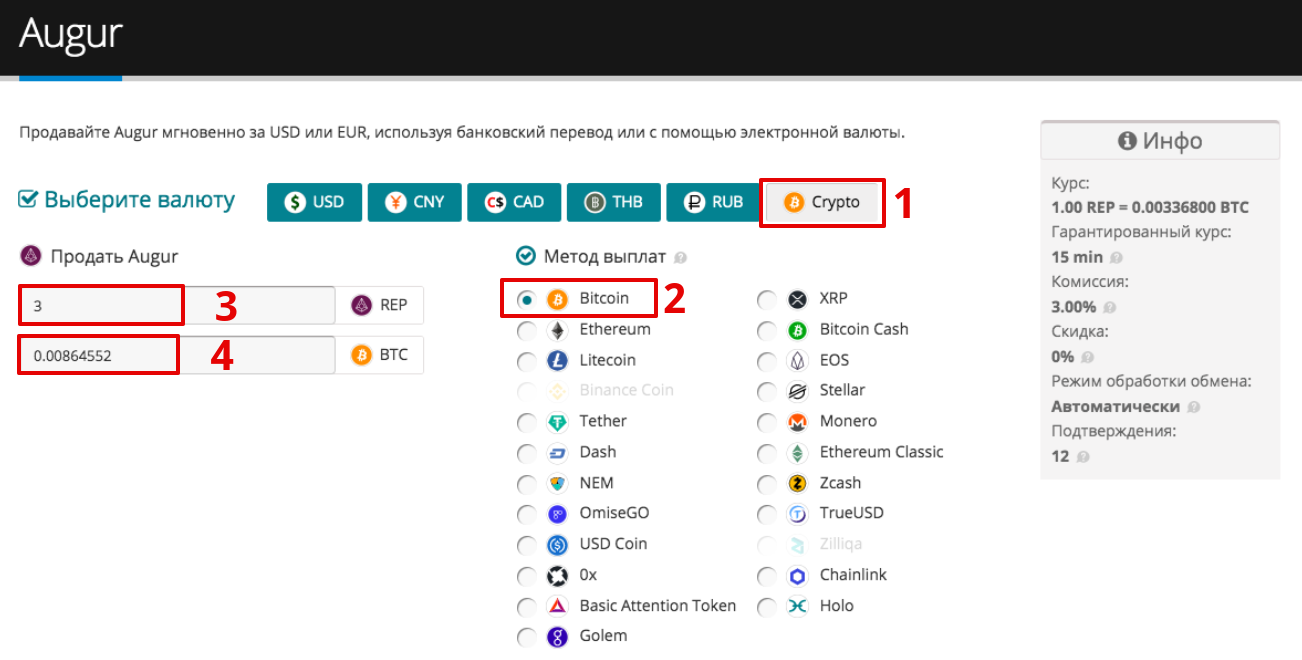The height and width of the screenshot is (660, 1302).
Task: Click the USD Coin logo icon
Action: (x=557, y=545)
